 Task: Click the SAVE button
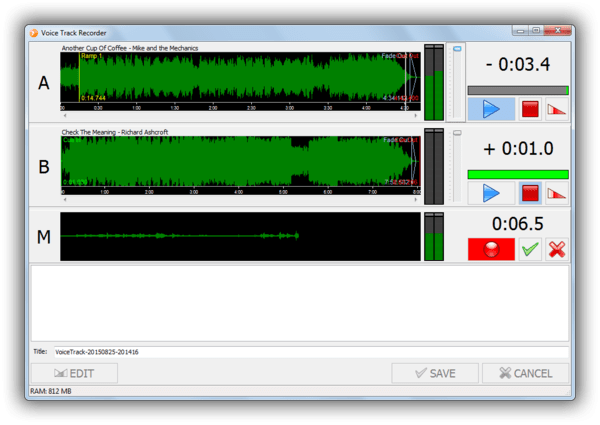coord(435,373)
